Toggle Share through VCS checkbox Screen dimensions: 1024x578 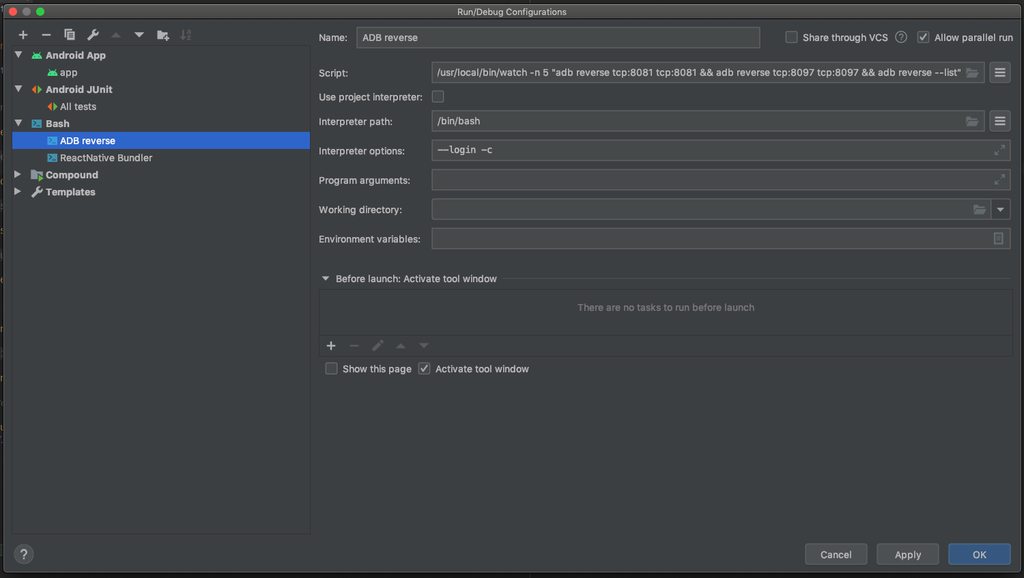791,37
